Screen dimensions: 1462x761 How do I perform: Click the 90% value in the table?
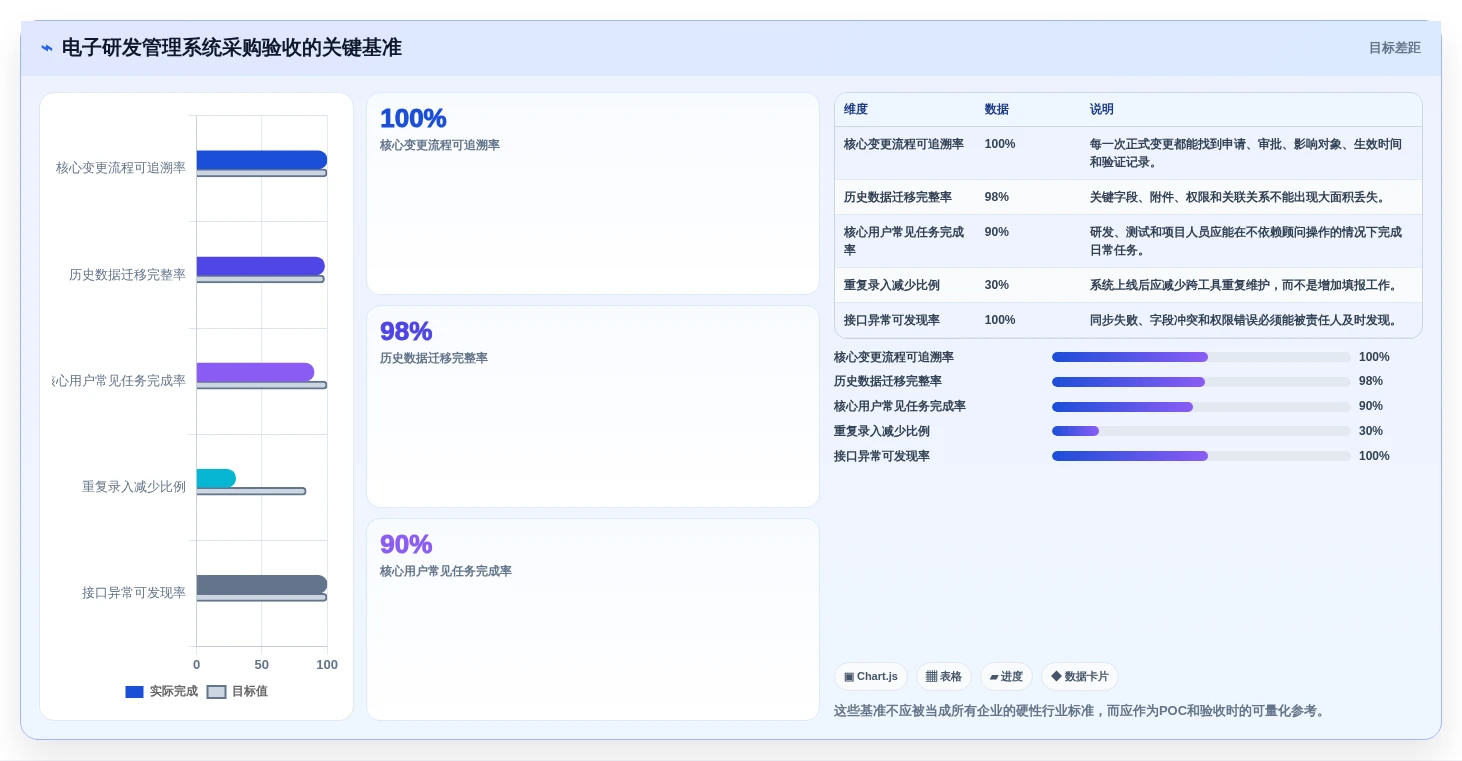click(x=997, y=232)
